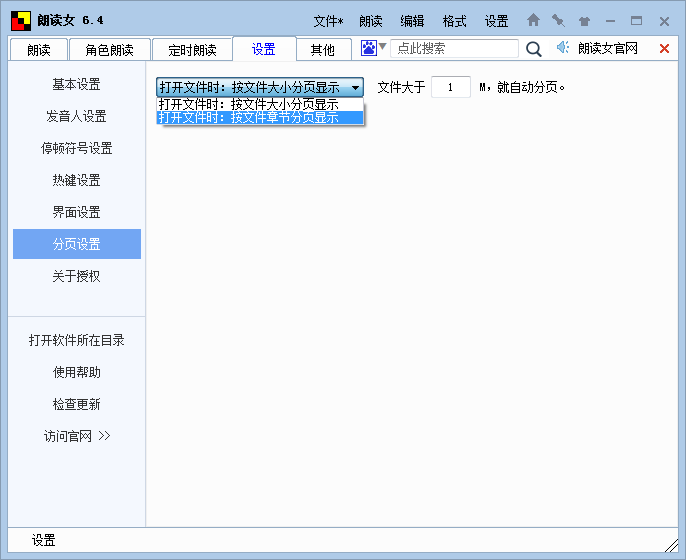This screenshot has width=686, height=560.
Task: Open the 文件* menu
Action: [x=328, y=21]
